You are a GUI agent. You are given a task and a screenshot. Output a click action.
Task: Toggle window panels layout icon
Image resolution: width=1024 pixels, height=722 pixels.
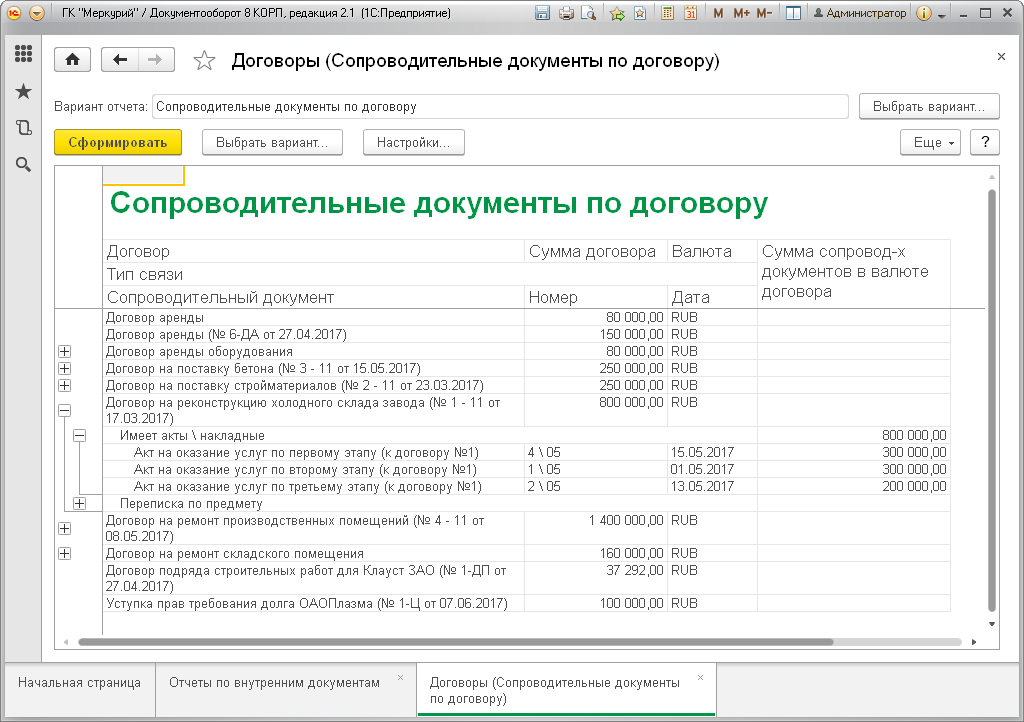[x=793, y=13]
